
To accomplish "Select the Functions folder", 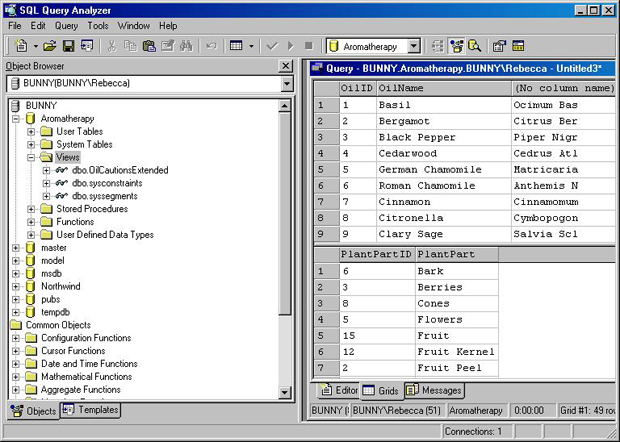I will coord(75,222).
